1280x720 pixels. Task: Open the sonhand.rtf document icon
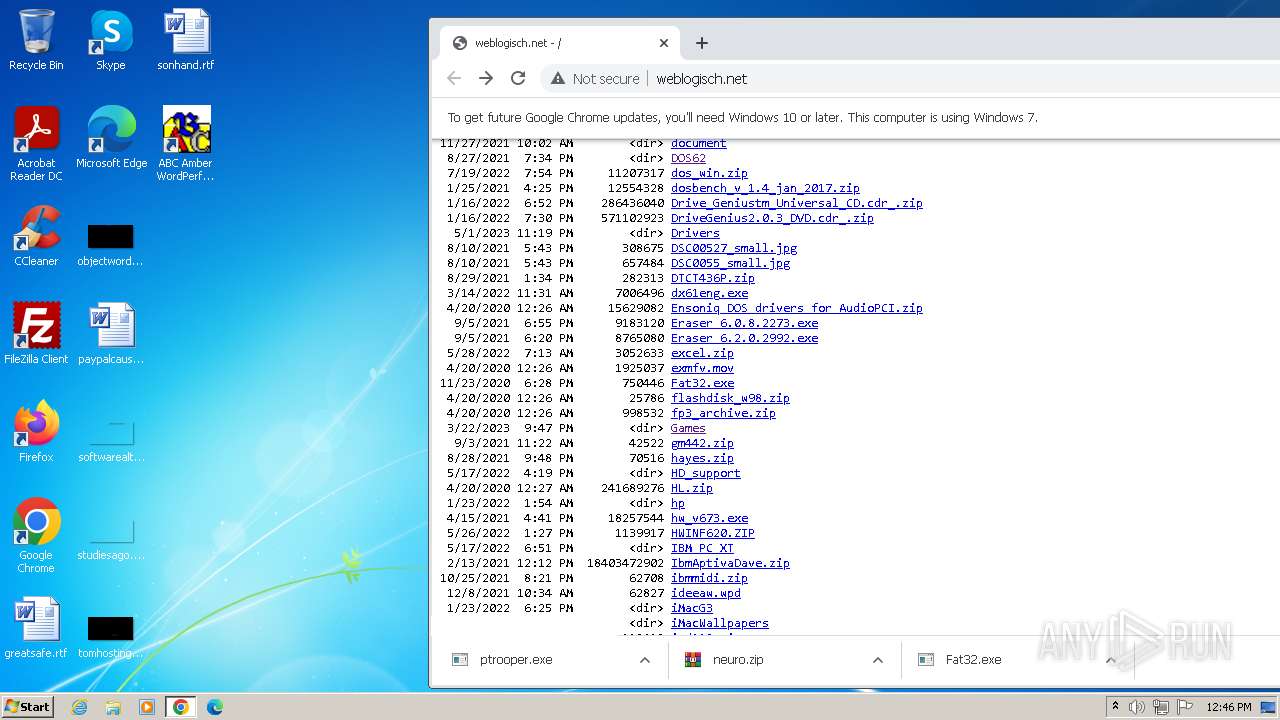[x=185, y=40]
